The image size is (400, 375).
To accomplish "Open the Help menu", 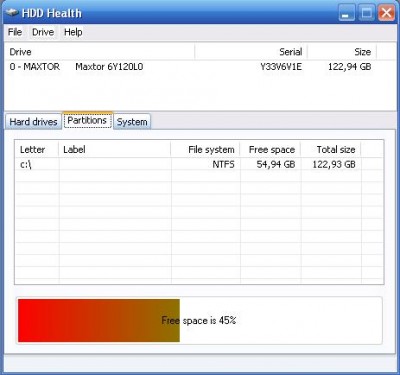I will [x=73, y=32].
